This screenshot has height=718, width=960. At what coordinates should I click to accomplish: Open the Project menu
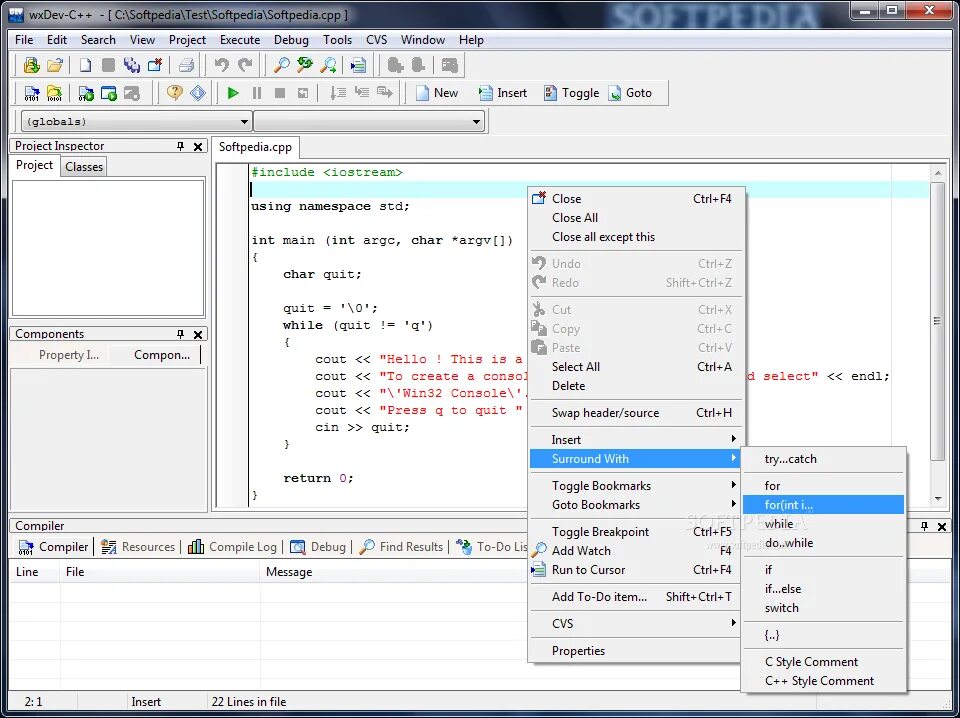click(x=187, y=40)
